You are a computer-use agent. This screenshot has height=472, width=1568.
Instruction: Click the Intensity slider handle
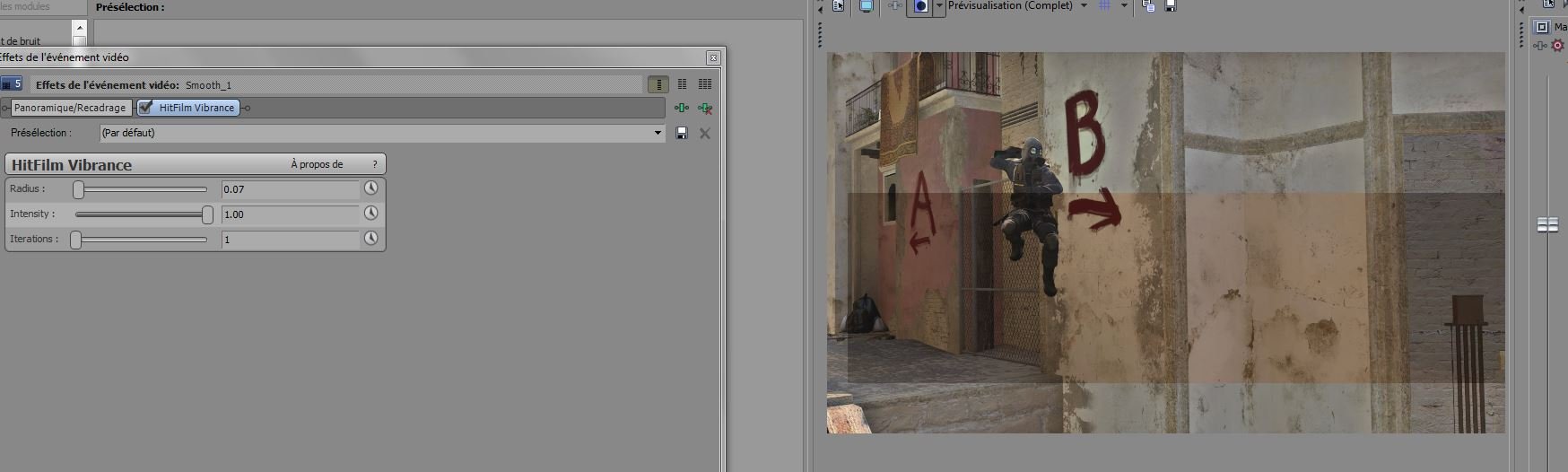208,214
